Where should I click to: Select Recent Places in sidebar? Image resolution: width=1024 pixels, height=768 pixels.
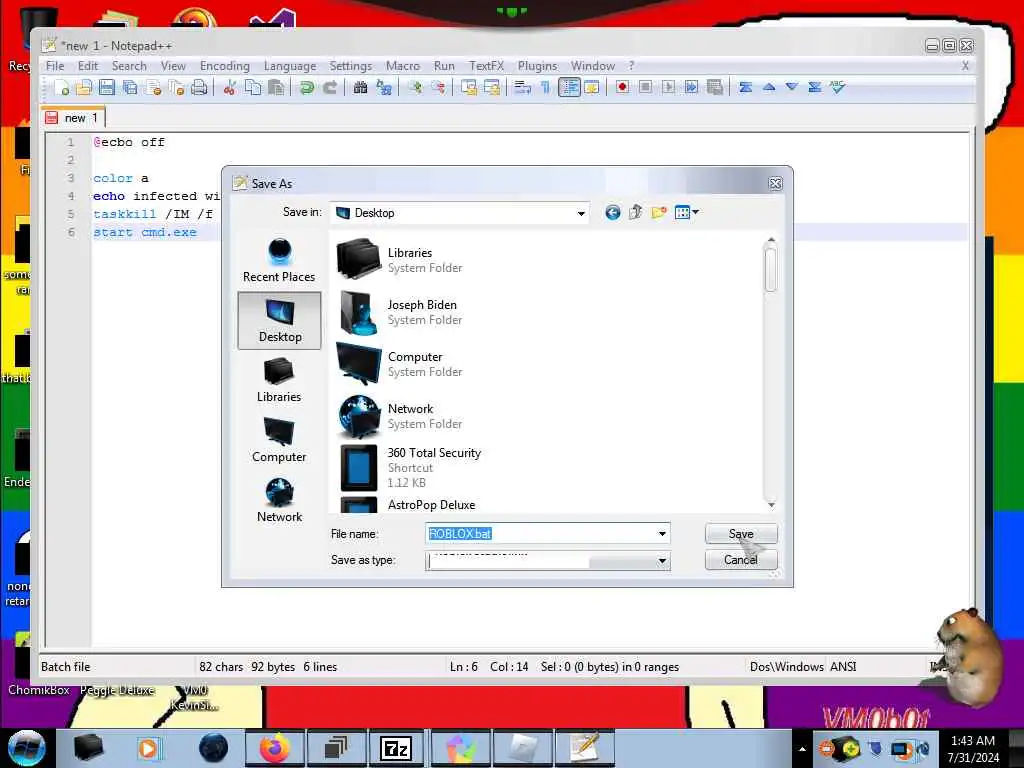point(279,260)
